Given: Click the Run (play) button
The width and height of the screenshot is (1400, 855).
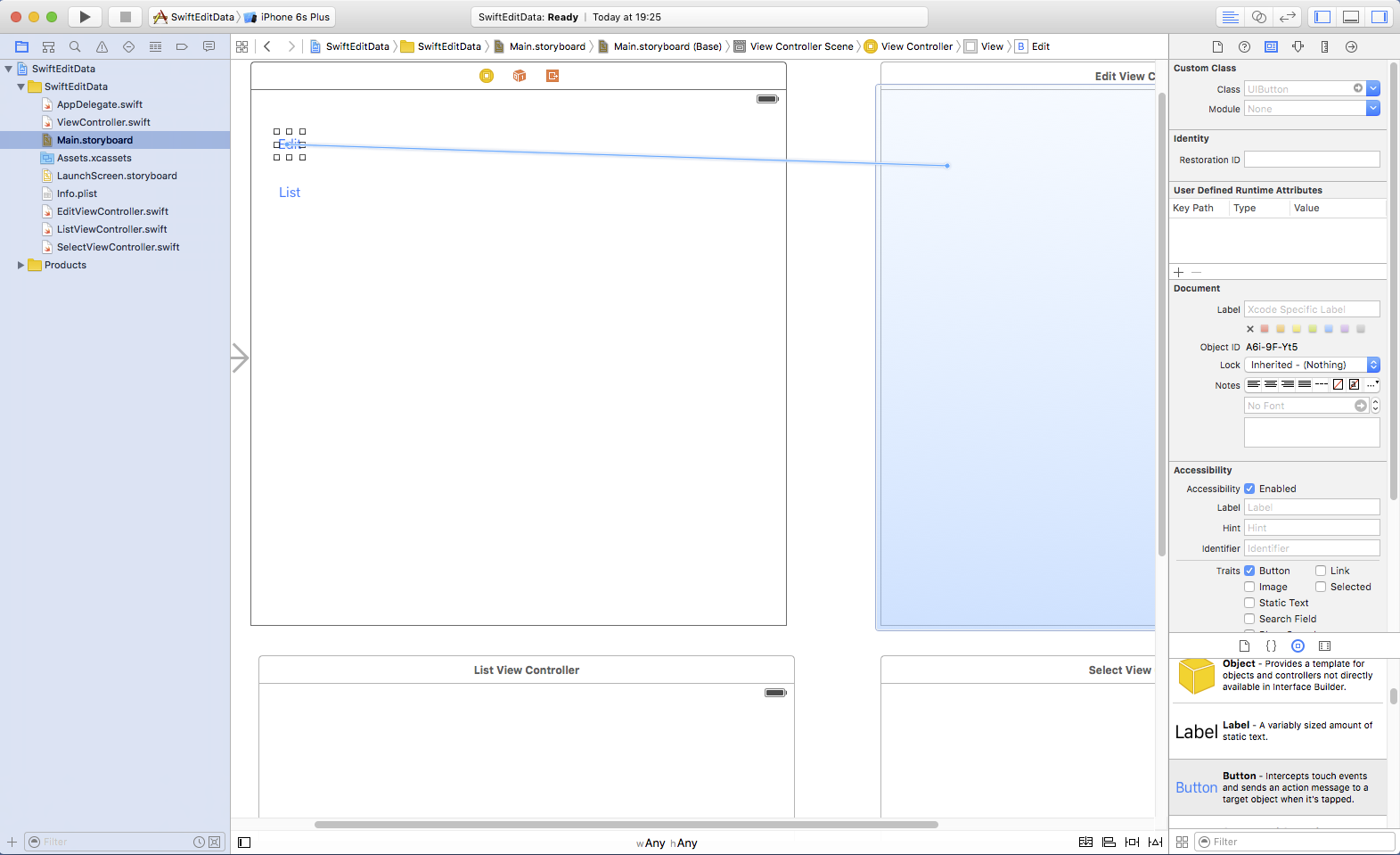Looking at the screenshot, I should click(85, 17).
